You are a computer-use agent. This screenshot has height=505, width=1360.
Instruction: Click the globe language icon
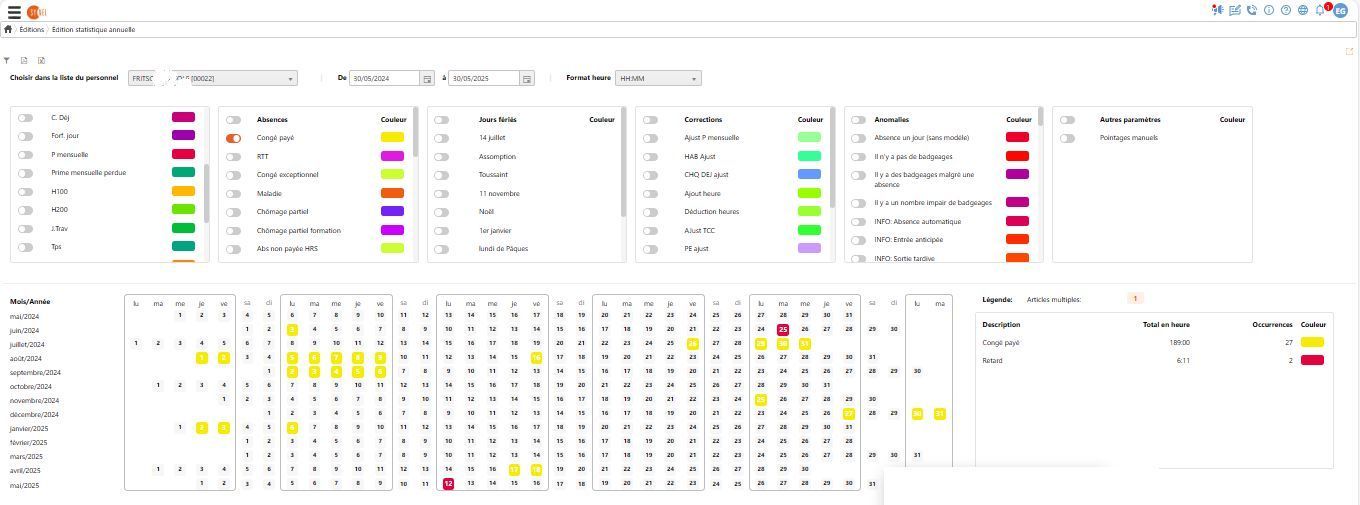1303,10
